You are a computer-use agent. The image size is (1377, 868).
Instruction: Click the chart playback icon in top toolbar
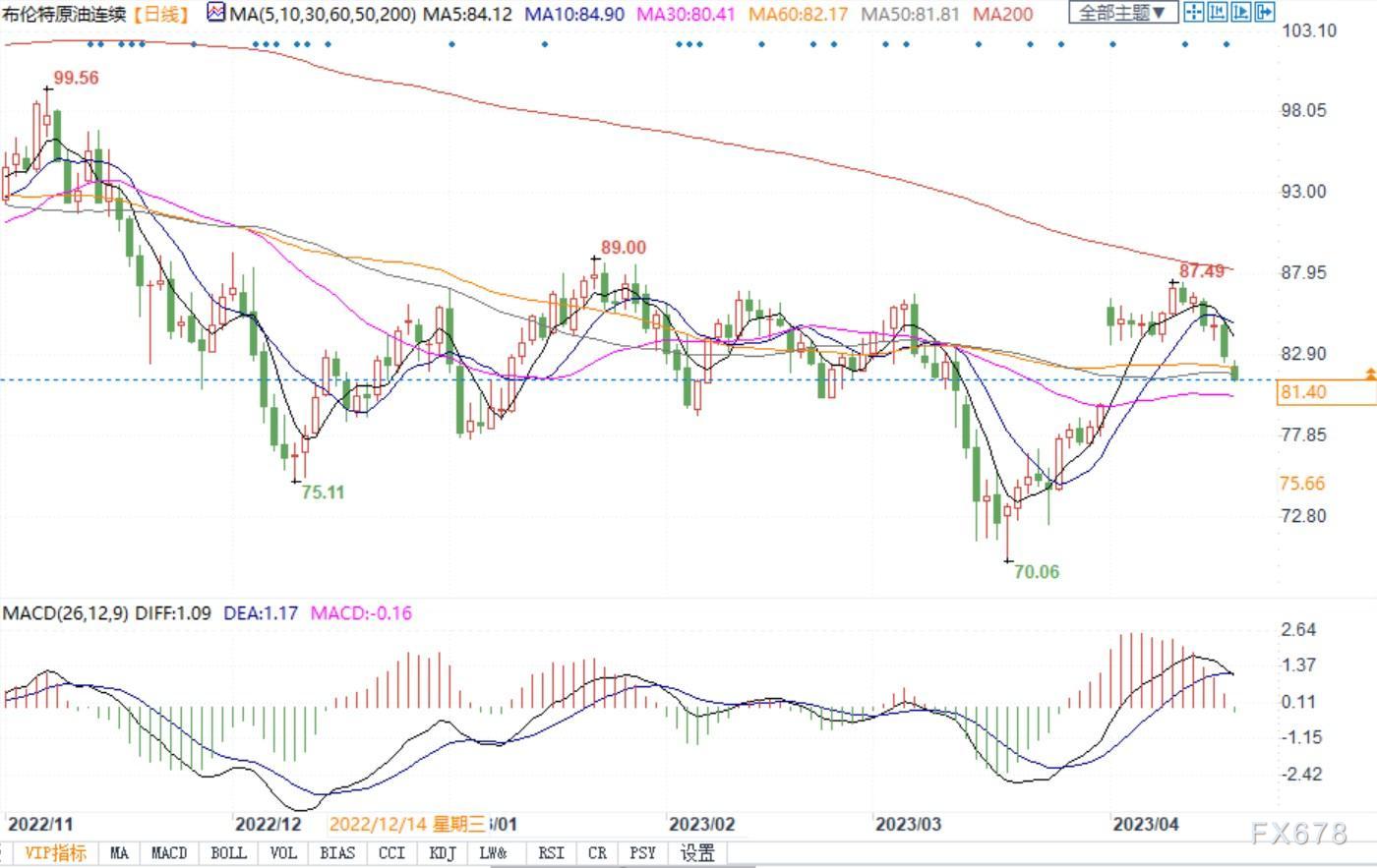(x=1240, y=12)
